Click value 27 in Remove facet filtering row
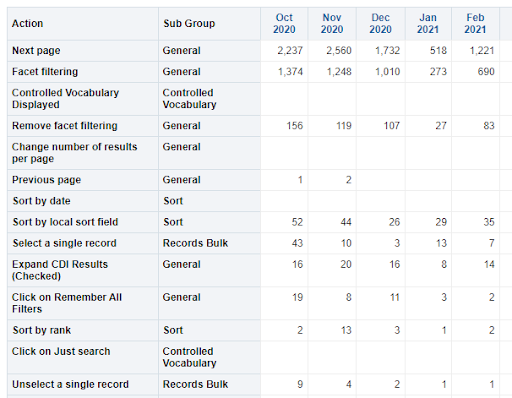 [x=441, y=126]
